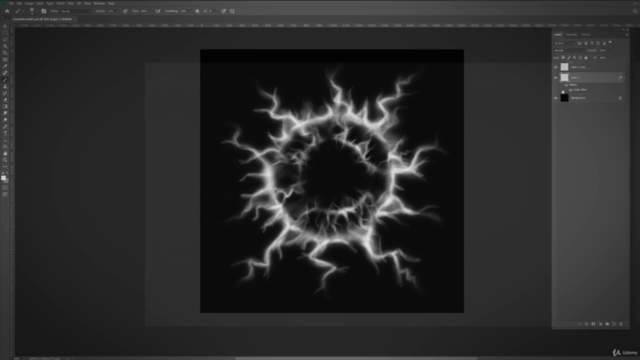Open brush Opacity slider dropdown
This screenshot has height=360, width=640.
click(x=117, y=11)
